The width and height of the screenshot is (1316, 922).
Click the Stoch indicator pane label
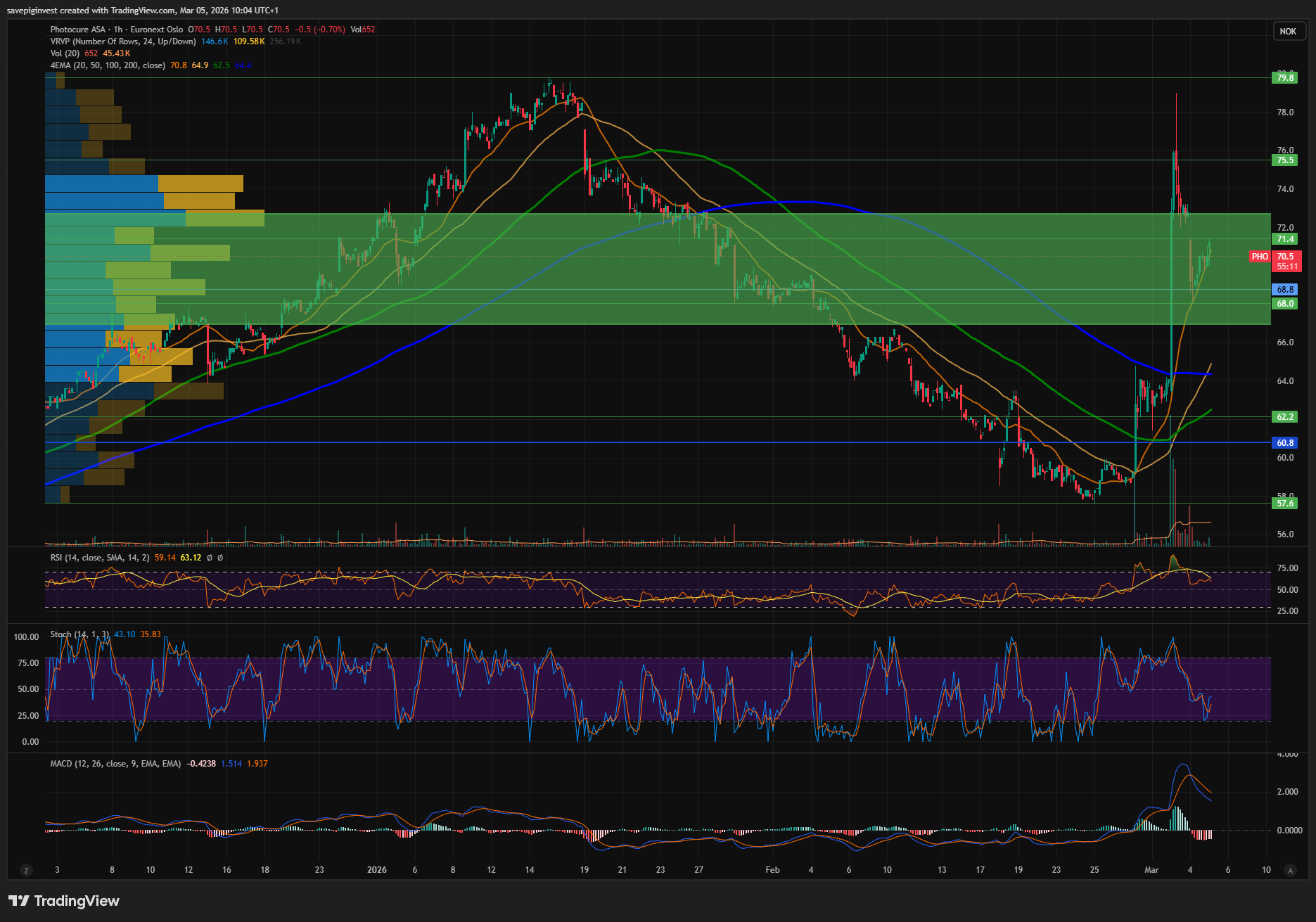tap(79, 634)
